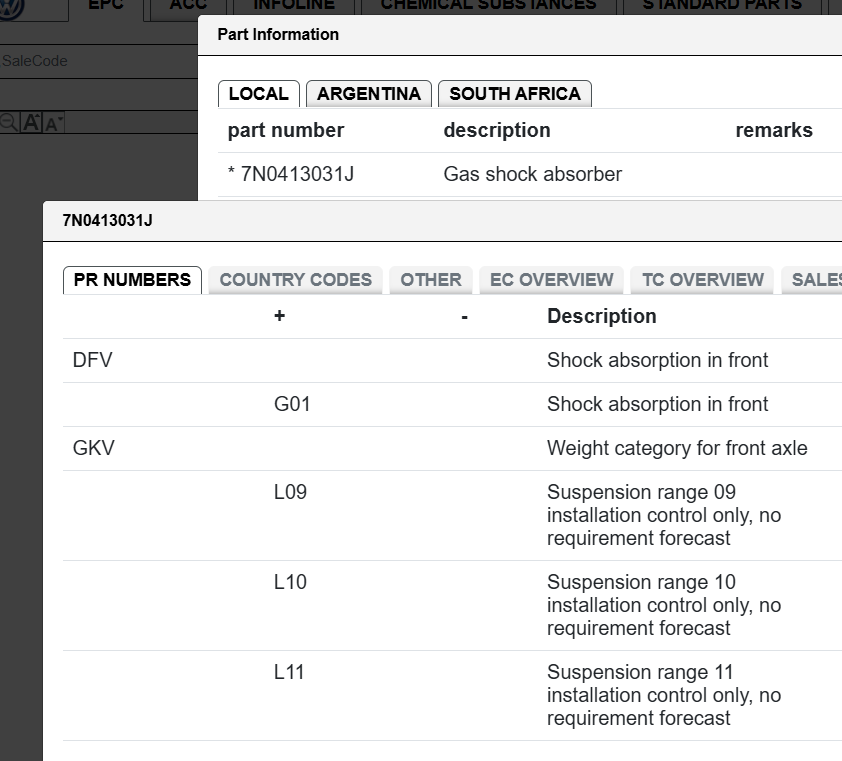Click 'Suspension range 09' description
842x761 pixels.
click(664, 515)
